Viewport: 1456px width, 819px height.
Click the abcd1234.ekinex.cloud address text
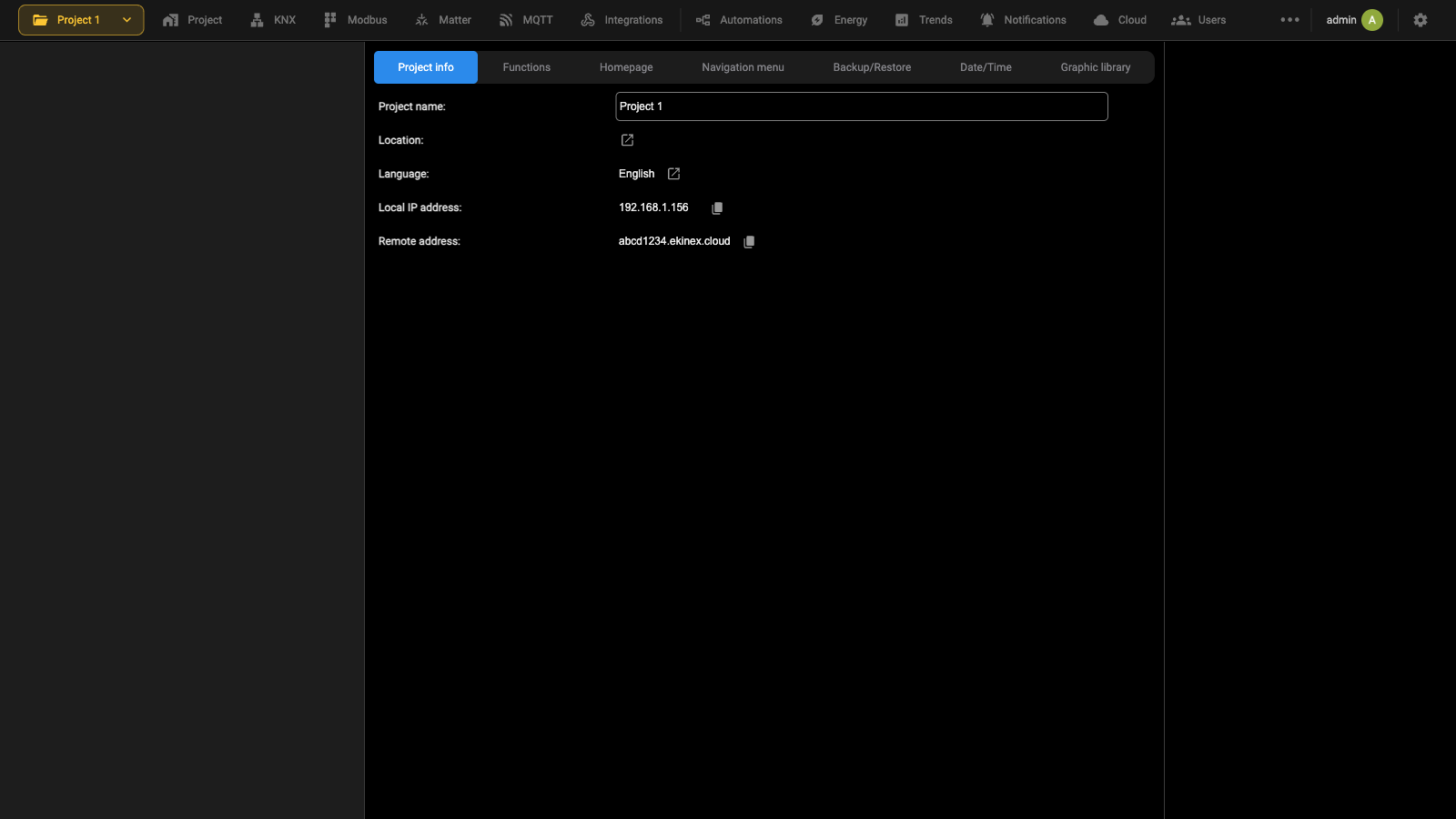(x=674, y=241)
